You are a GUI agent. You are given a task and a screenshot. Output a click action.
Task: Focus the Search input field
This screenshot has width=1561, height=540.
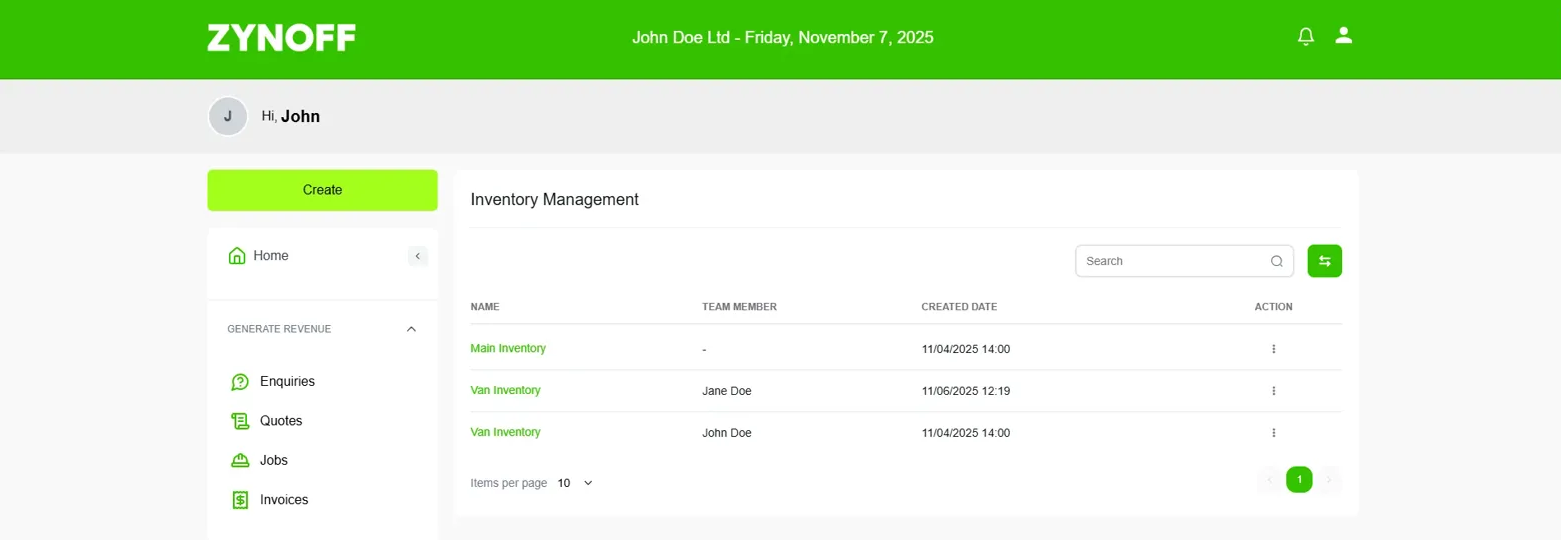click(1176, 261)
